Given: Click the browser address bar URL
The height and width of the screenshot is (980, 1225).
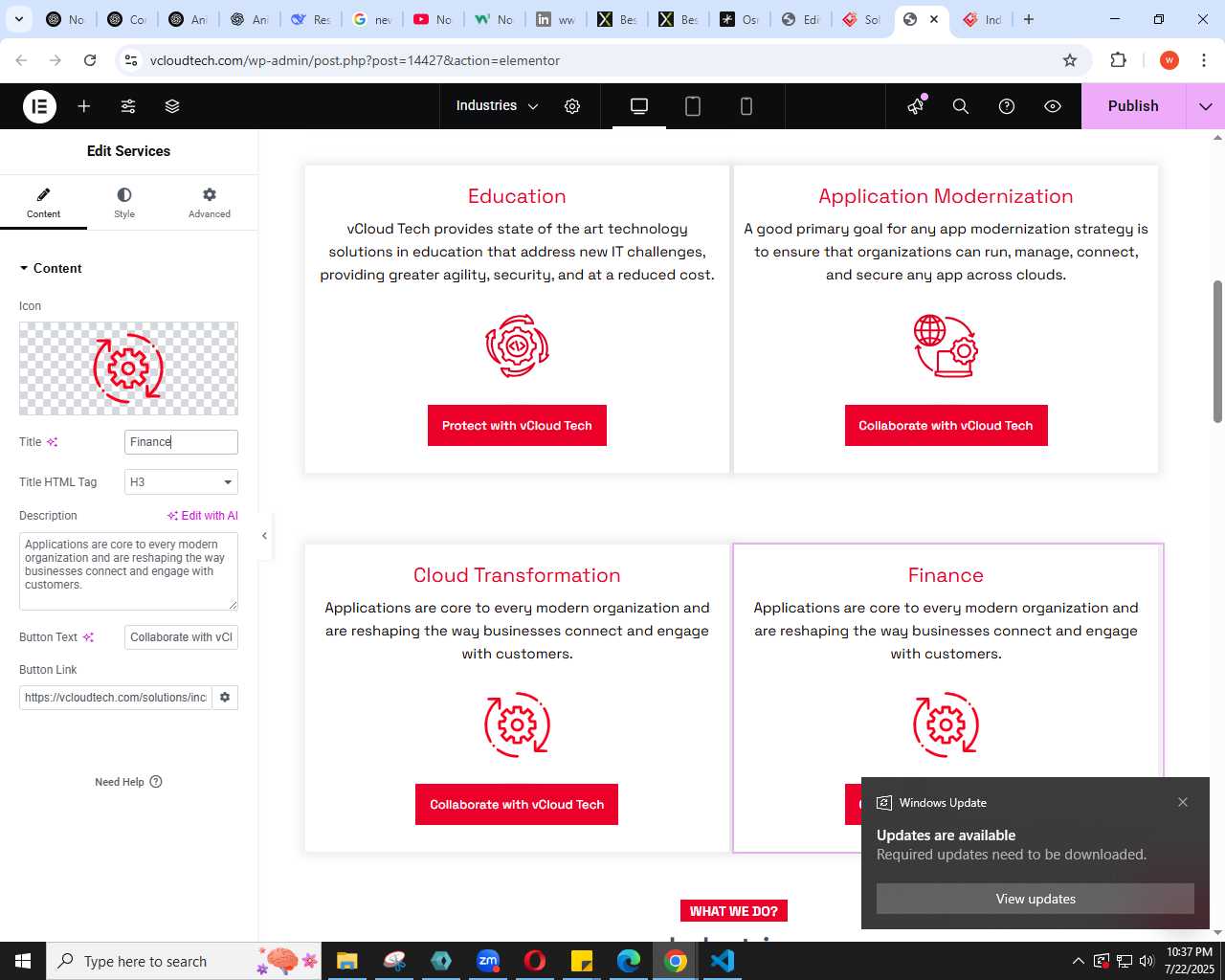Looking at the screenshot, I should 355,60.
